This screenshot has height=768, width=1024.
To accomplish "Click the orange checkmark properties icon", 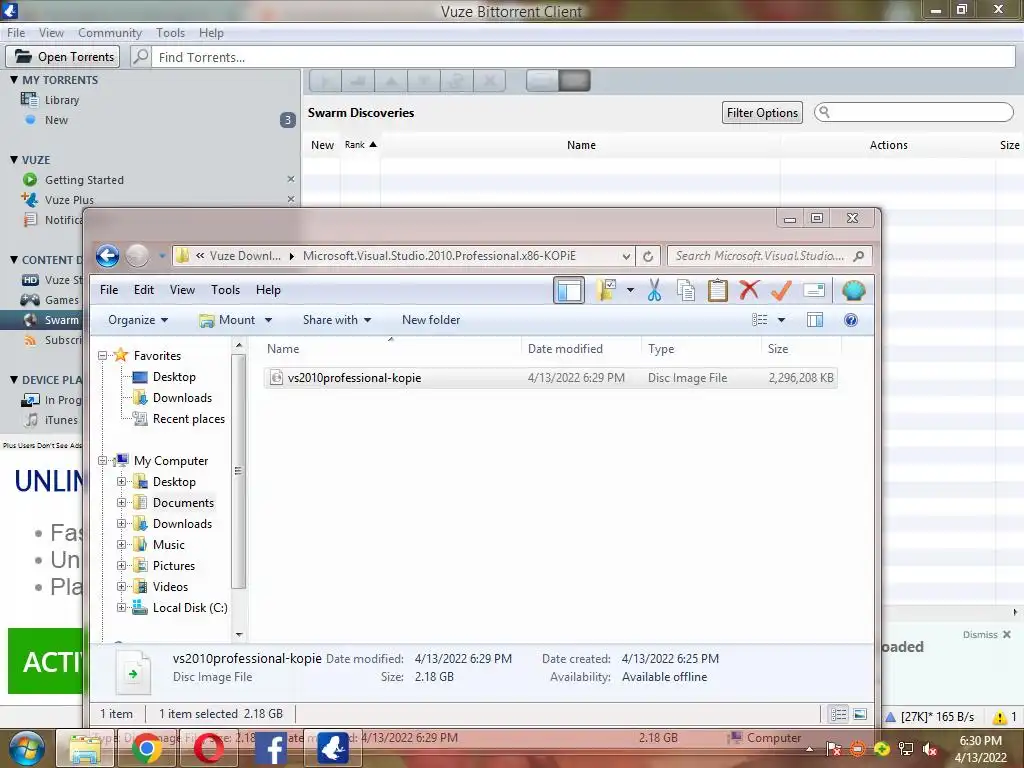I will point(781,290).
